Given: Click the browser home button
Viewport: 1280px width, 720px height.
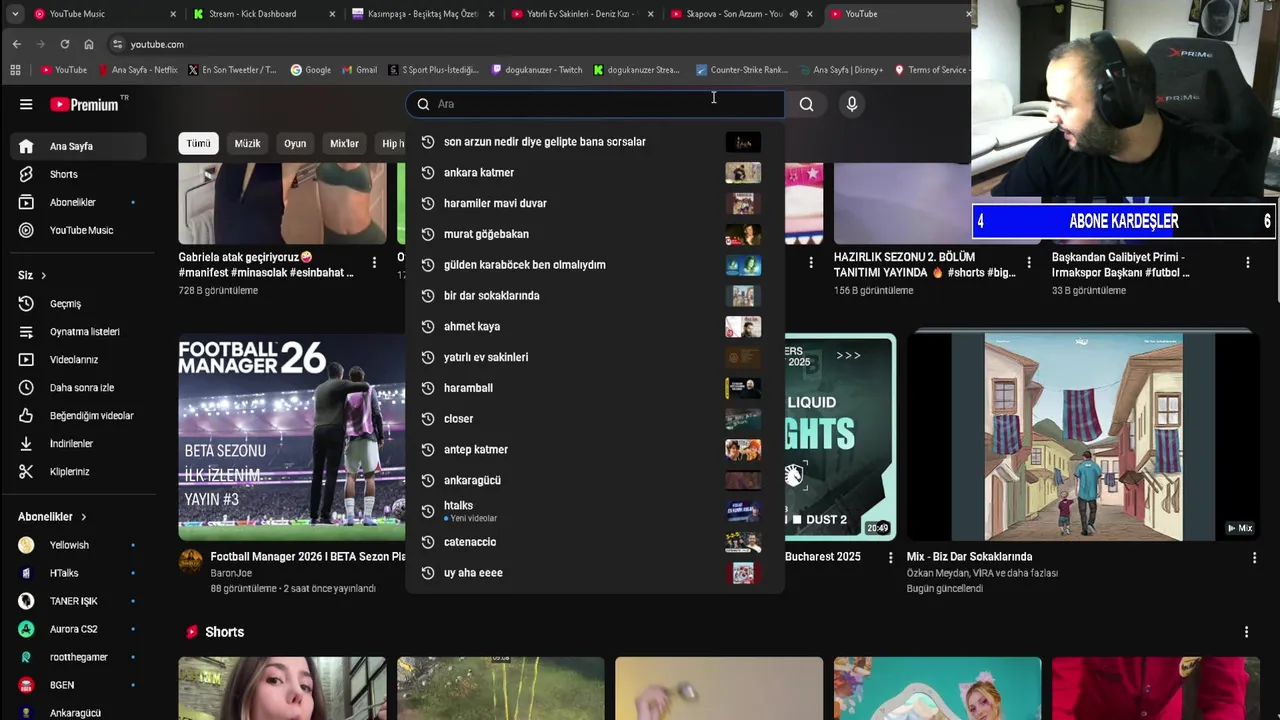Looking at the screenshot, I should coord(89,44).
